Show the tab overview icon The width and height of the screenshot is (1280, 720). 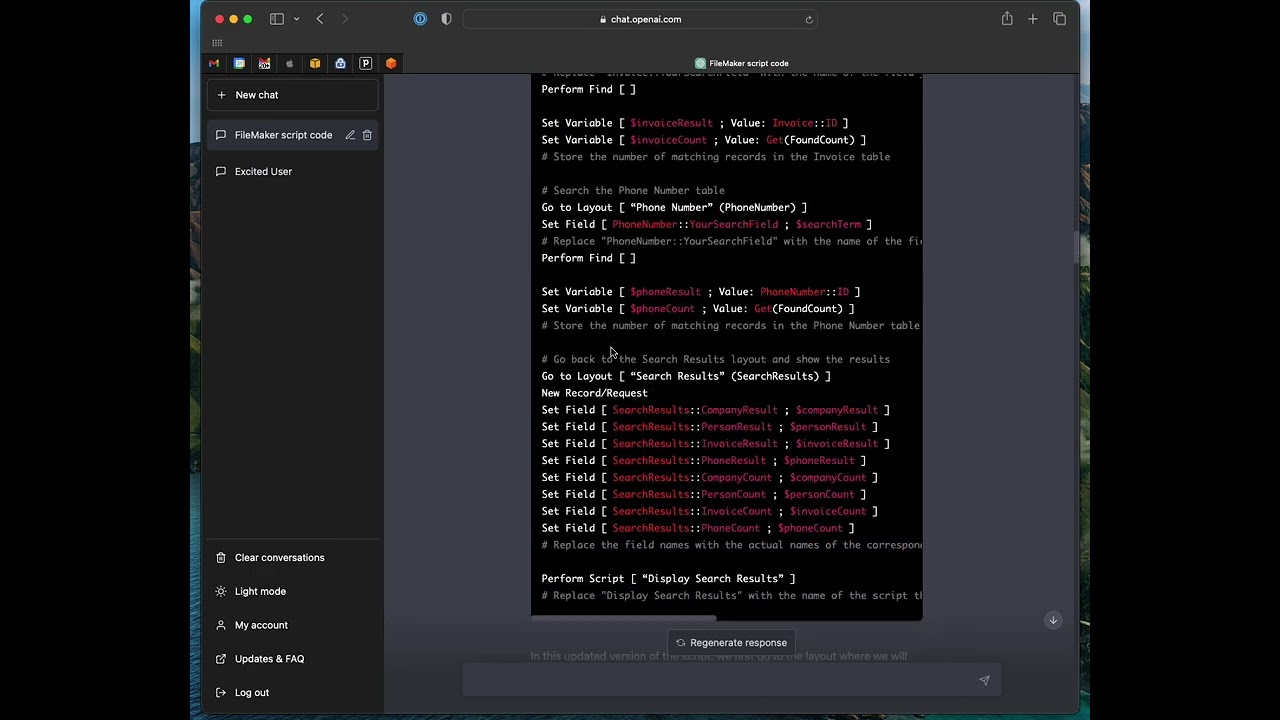[x=1060, y=19]
